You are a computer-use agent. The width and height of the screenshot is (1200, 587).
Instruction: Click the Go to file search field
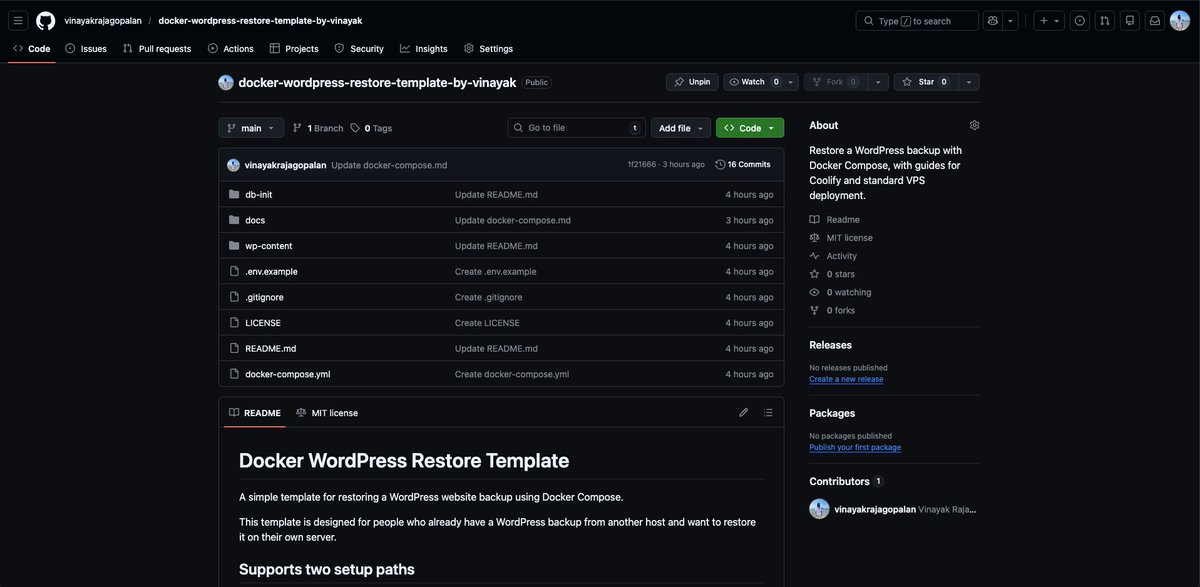pos(577,128)
